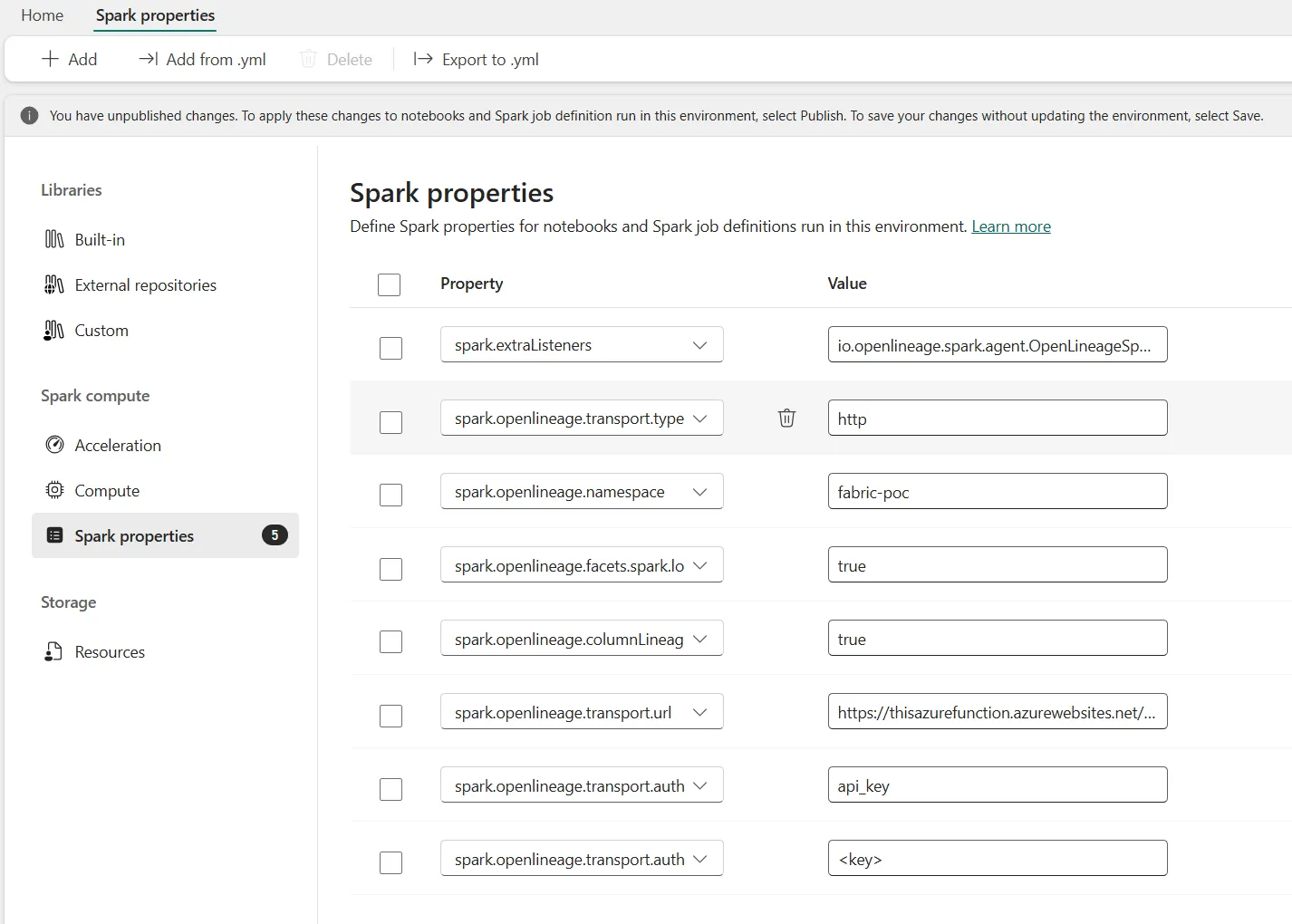Open the transport.auth dropdown beside api_key
Viewport: 1292px width, 924px height.
(582, 784)
